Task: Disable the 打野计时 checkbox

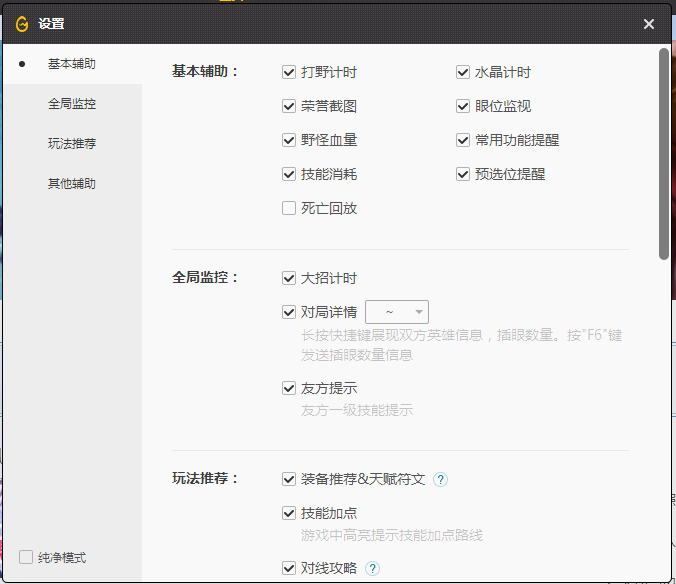Action: [289, 72]
